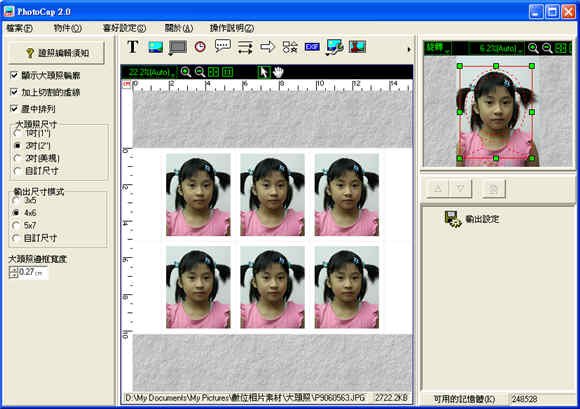This screenshot has width=580, height=409.
Task: Click the right-middle crop handle in preview
Action: (532, 112)
